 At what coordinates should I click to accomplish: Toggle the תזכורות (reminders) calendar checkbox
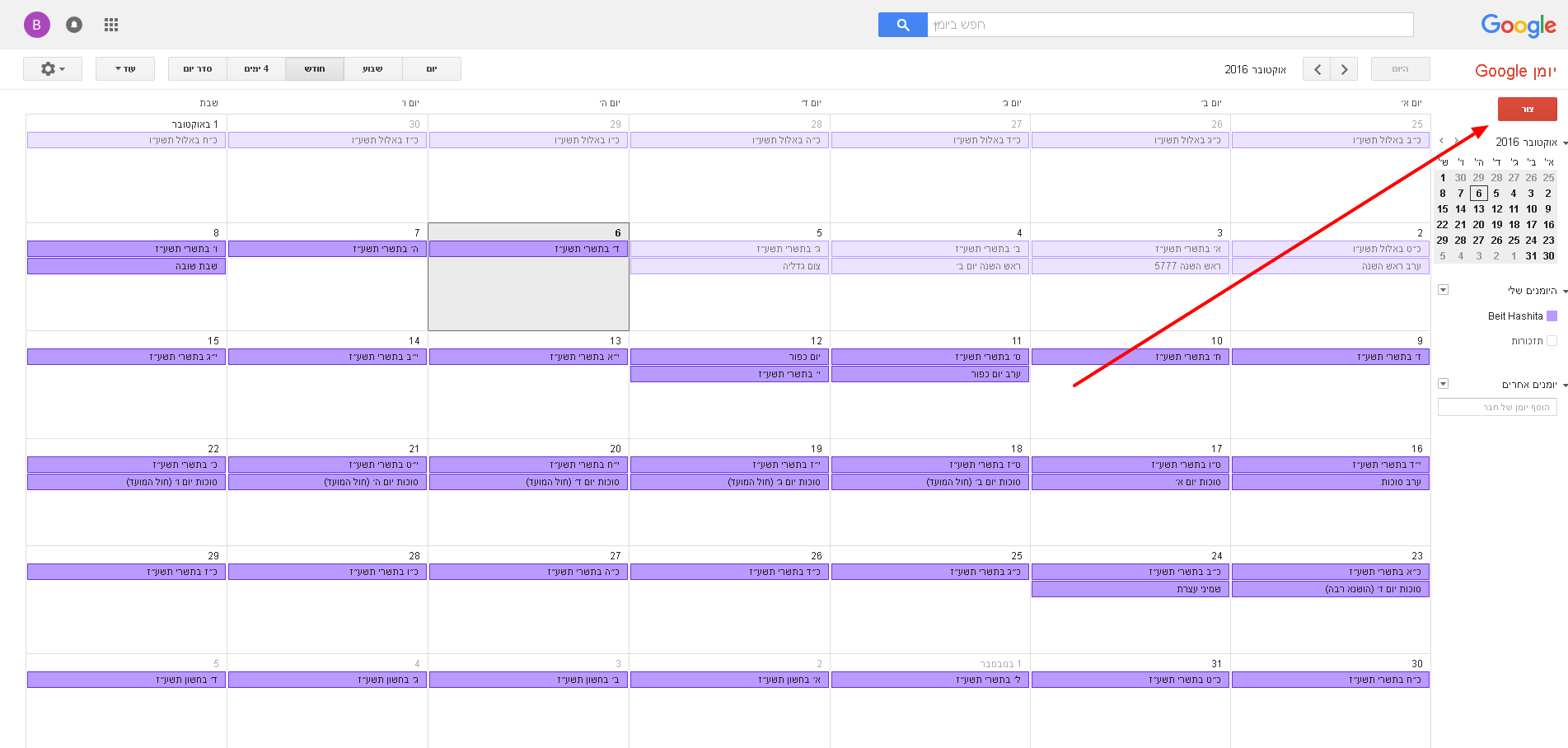tap(1552, 341)
